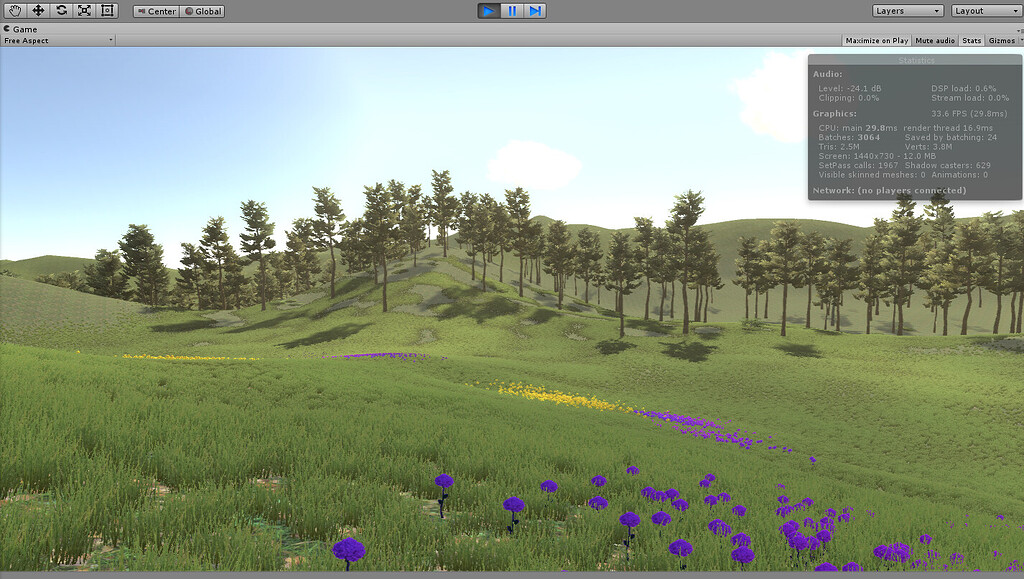Pause the game playback
Screen dimensions: 1024x579
point(512,10)
